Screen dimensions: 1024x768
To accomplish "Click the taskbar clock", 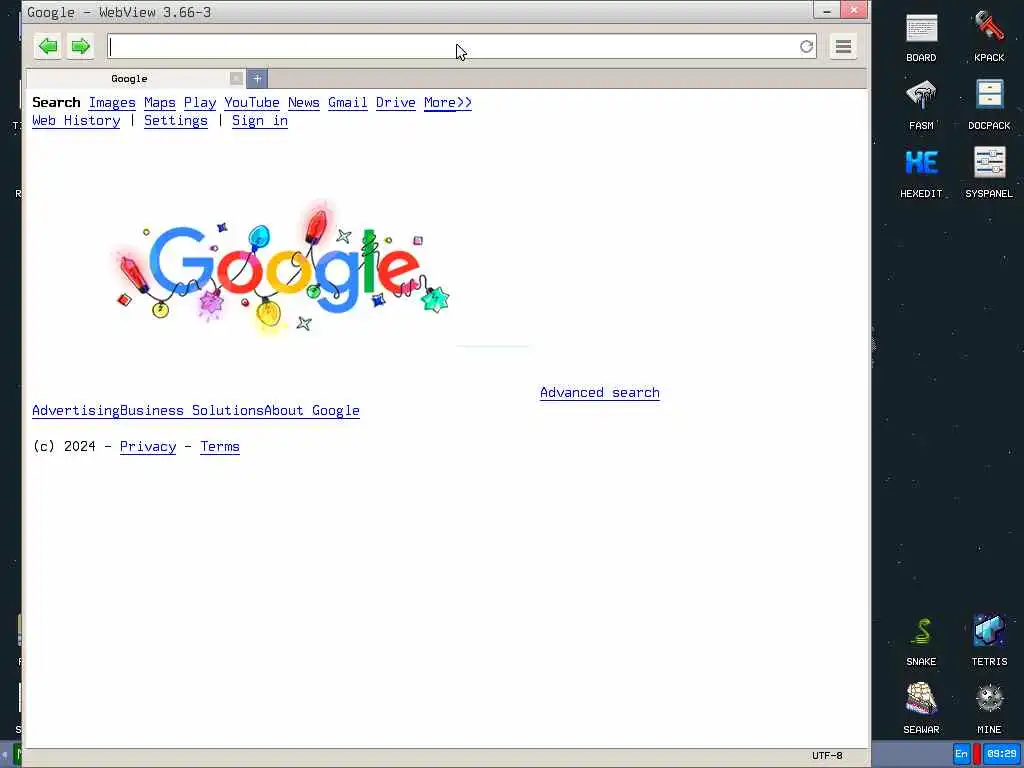I will 1001,754.
